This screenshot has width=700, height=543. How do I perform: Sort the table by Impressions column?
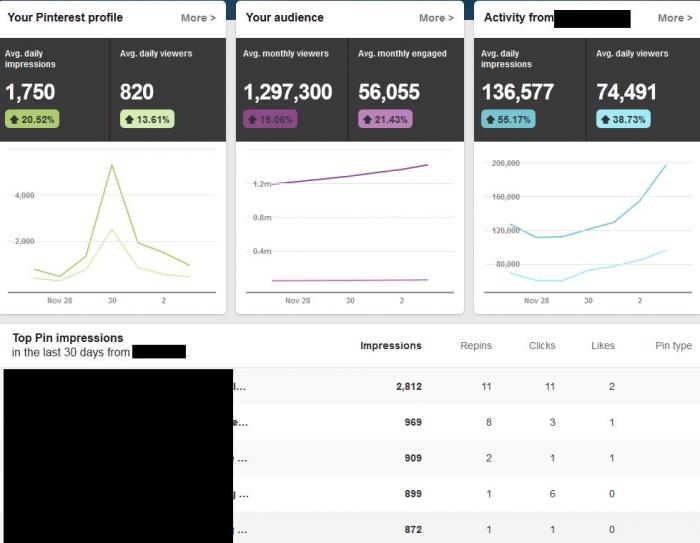point(391,346)
